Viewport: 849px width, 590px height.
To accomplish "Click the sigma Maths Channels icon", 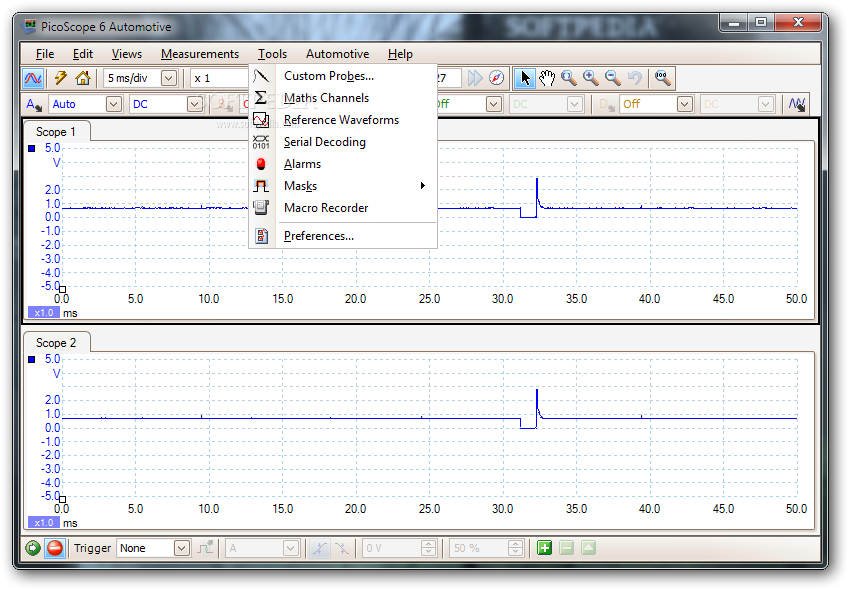I will (261, 98).
